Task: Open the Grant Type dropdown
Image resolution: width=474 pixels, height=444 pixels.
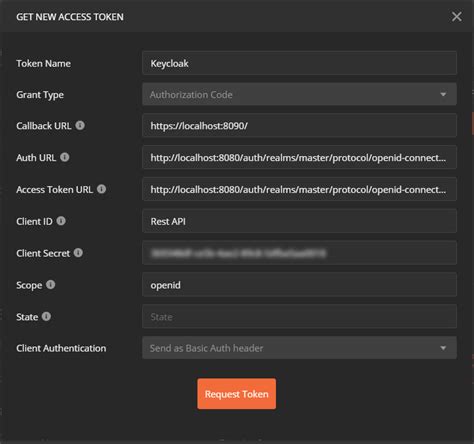Action: pyautogui.click(x=299, y=94)
